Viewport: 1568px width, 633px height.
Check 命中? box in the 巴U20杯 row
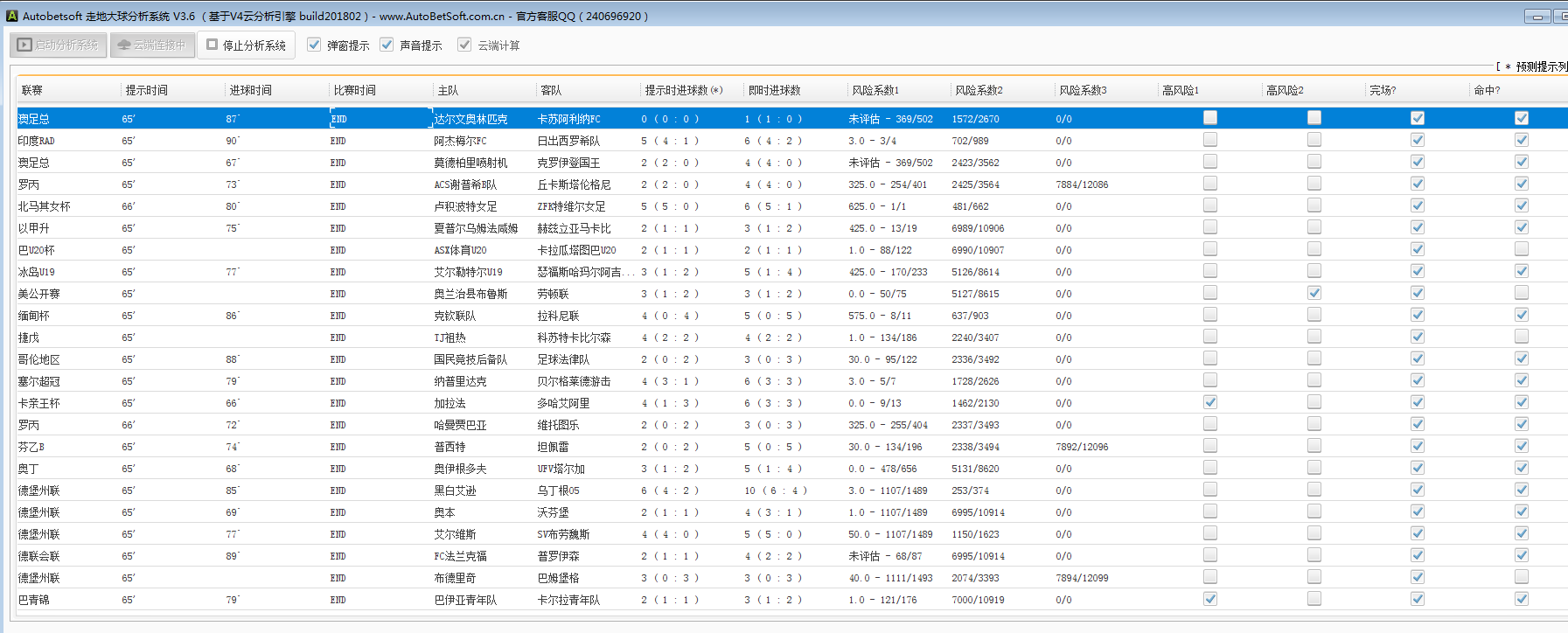coord(1522,249)
